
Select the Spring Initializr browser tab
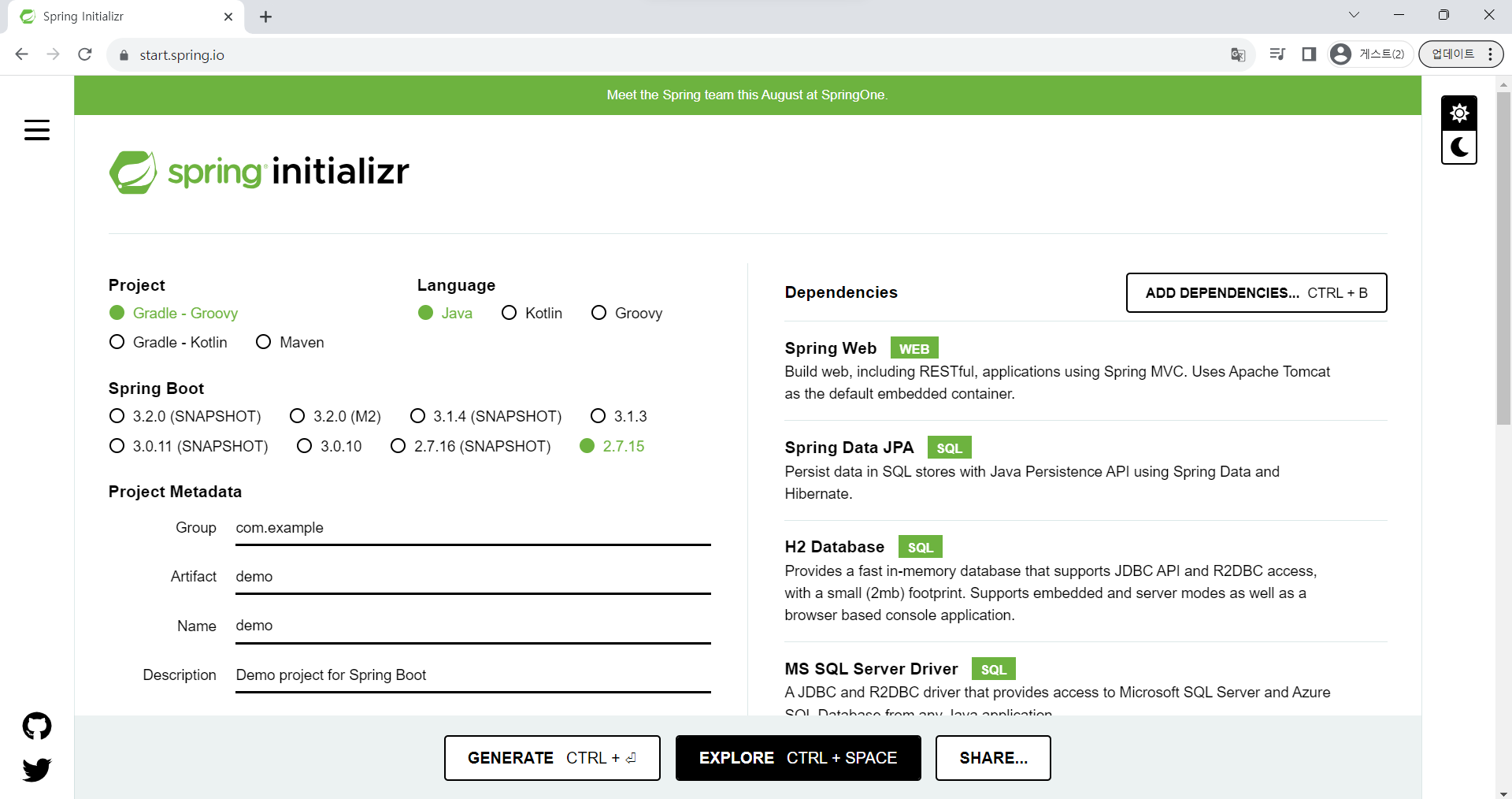tap(126, 17)
